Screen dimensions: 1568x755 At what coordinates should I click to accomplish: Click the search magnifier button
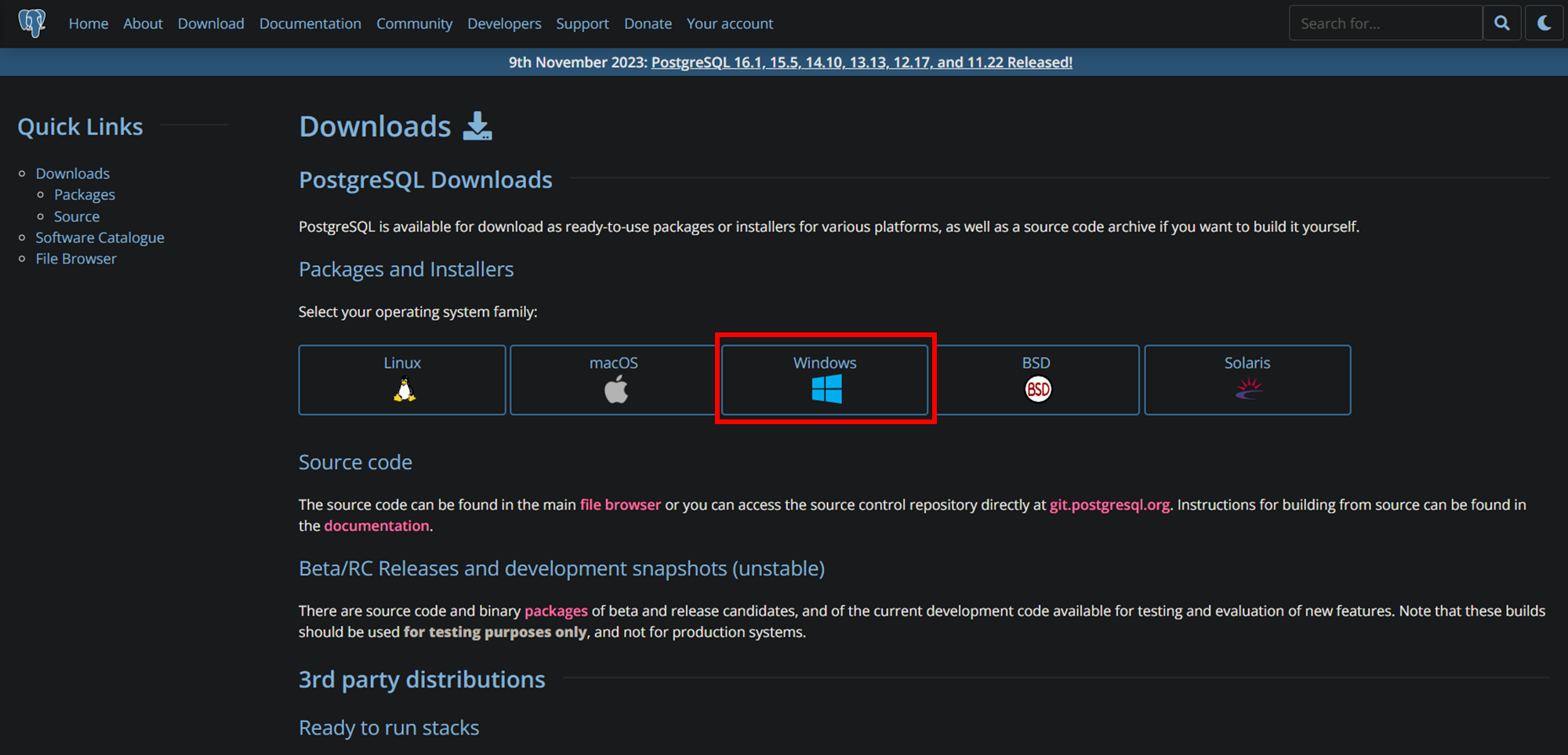pyautogui.click(x=1501, y=24)
